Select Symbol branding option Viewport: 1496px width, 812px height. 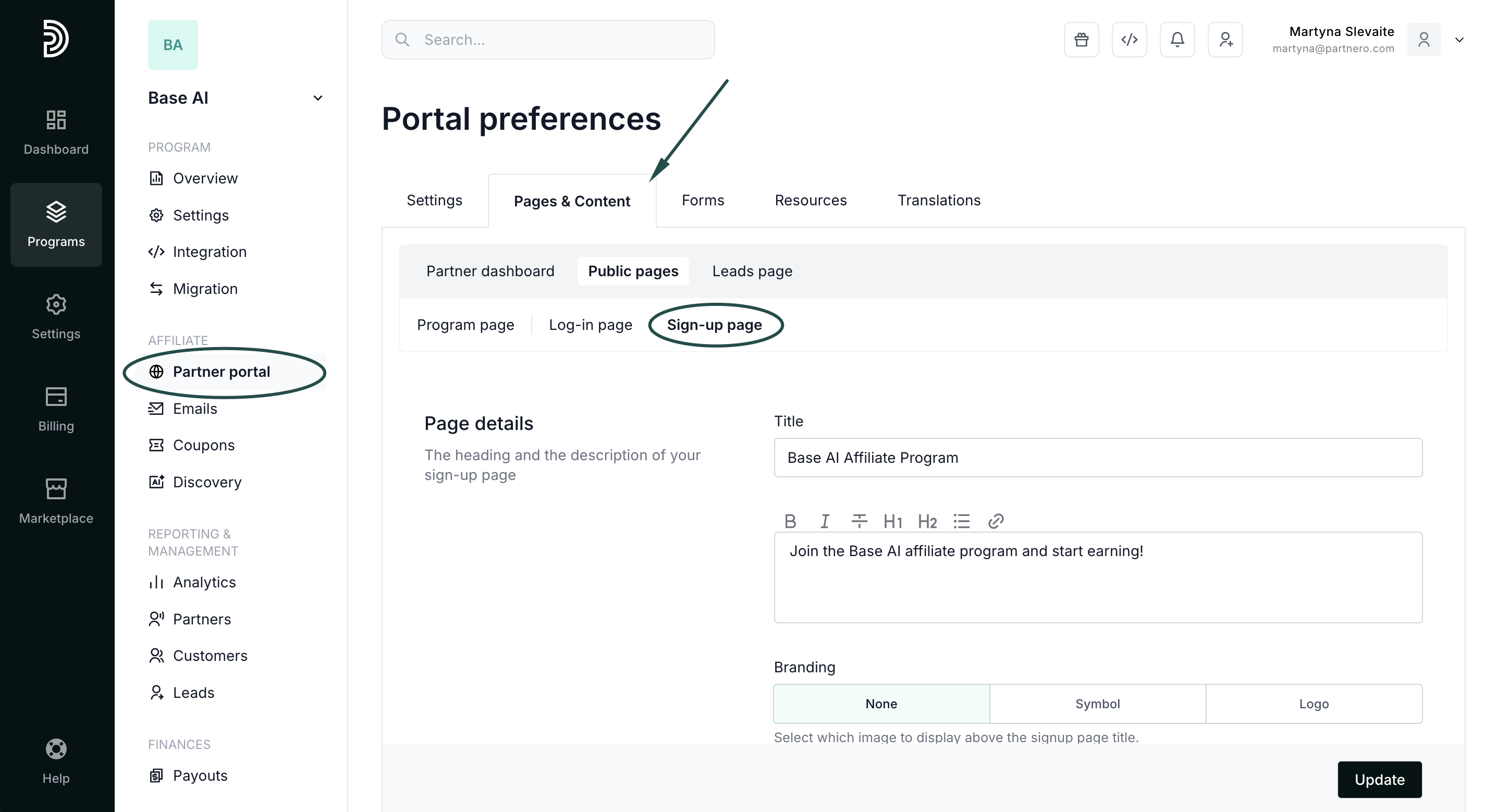pos(1097,704)
